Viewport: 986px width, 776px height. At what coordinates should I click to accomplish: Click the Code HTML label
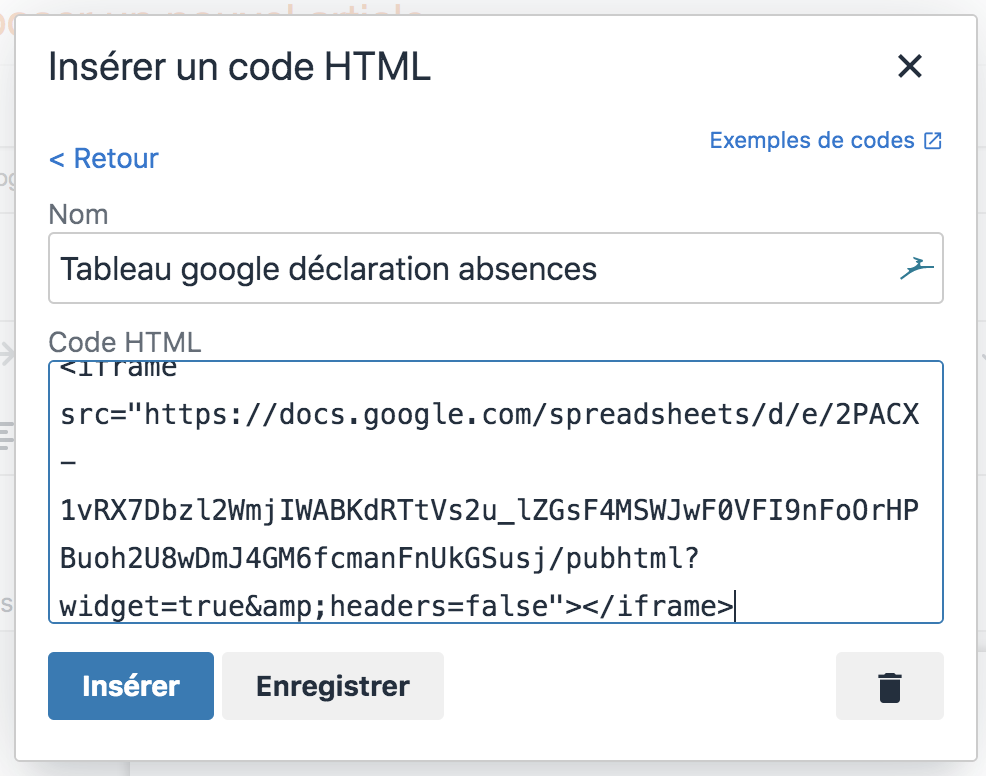(x=125, y=342)
